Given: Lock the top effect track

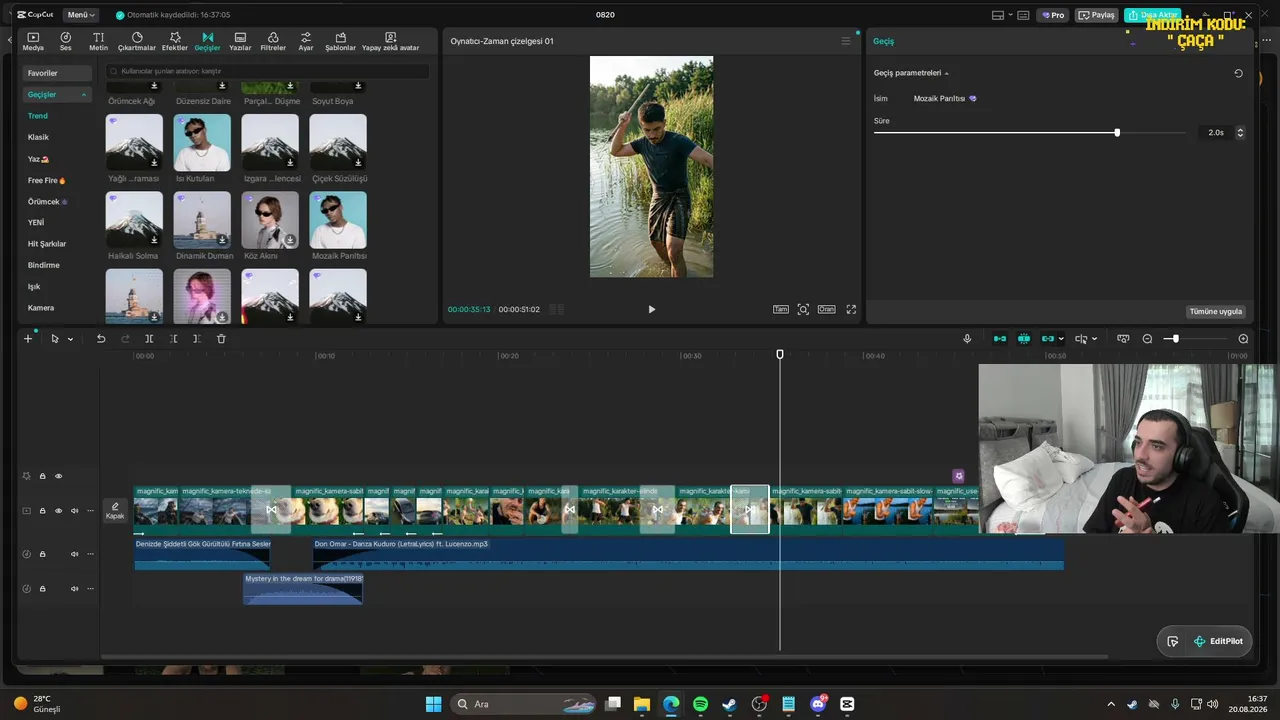Looking at the screenshot, I should pyautogui.click(x=42, y=476).
